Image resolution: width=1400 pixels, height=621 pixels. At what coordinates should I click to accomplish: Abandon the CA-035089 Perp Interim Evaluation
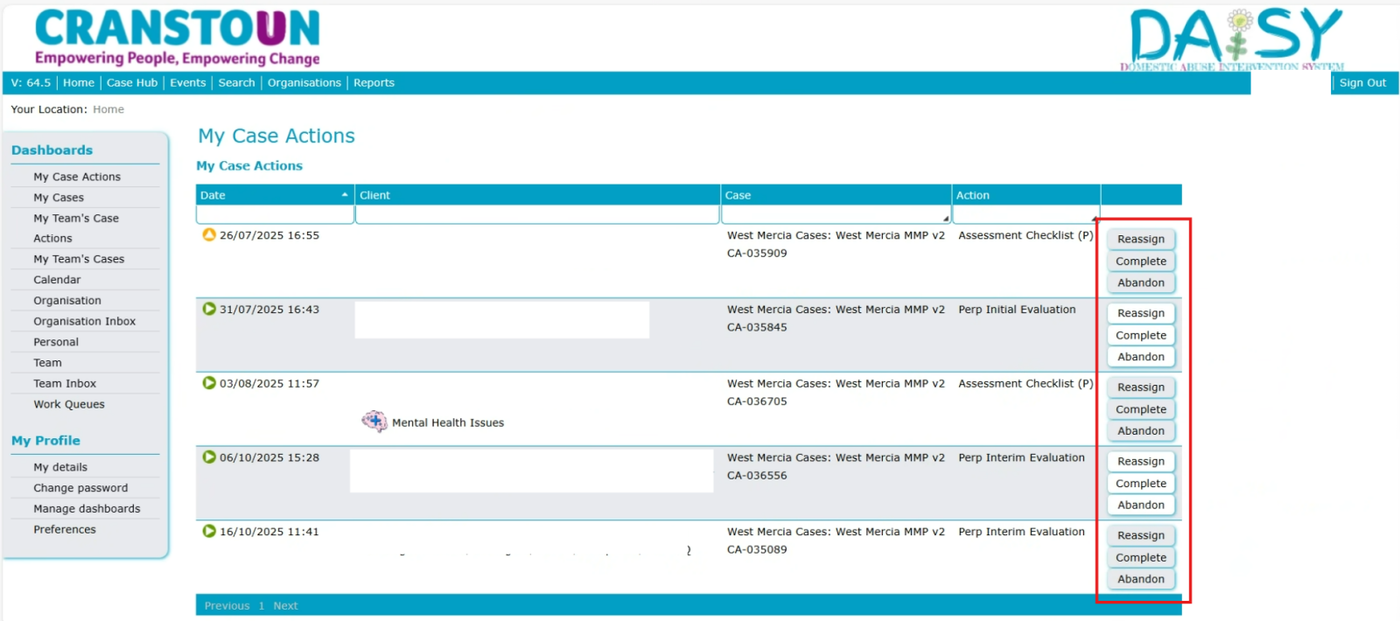click(x=1141, y=579)
